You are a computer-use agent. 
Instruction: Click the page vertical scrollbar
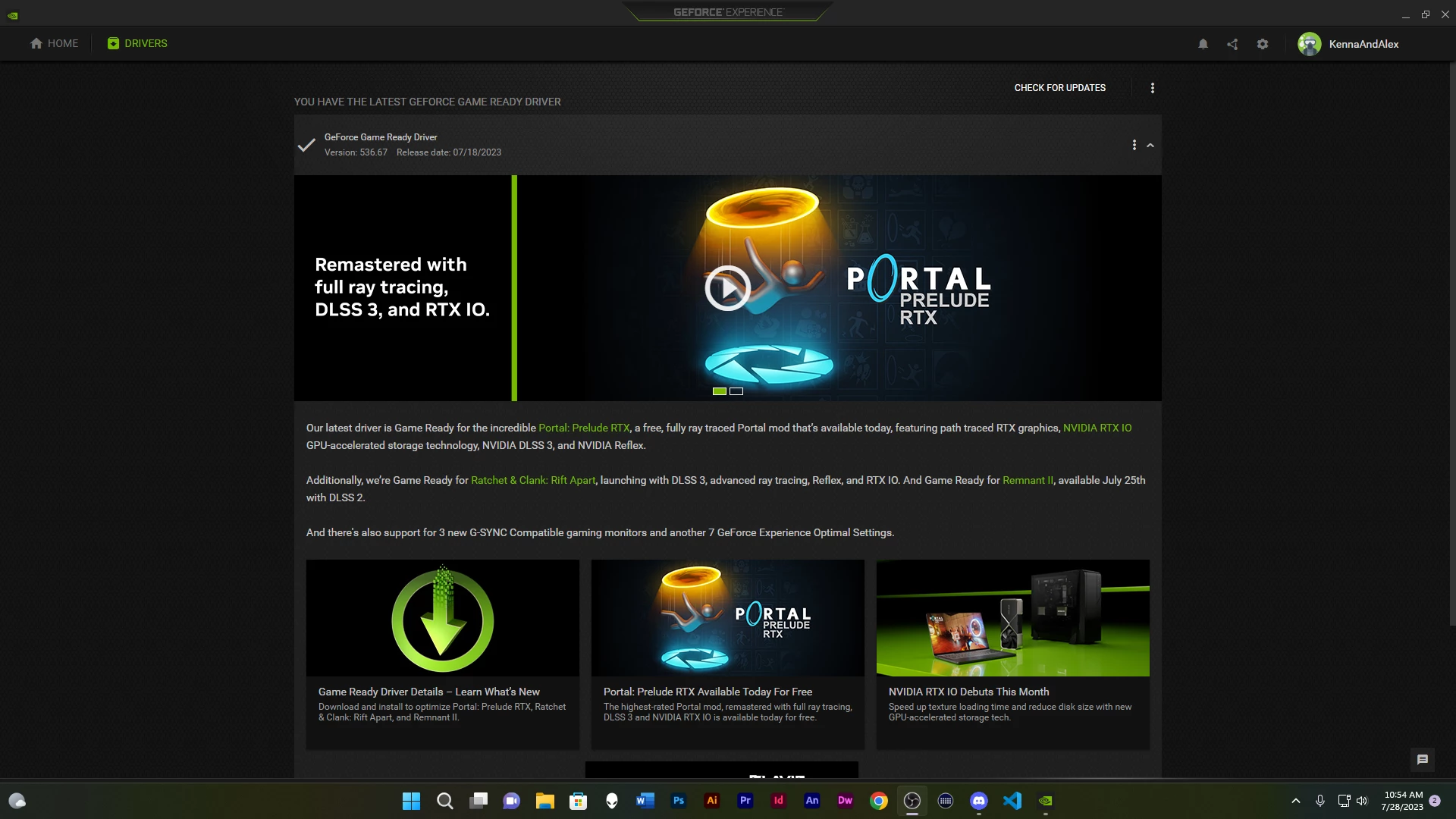(1451, 341)
